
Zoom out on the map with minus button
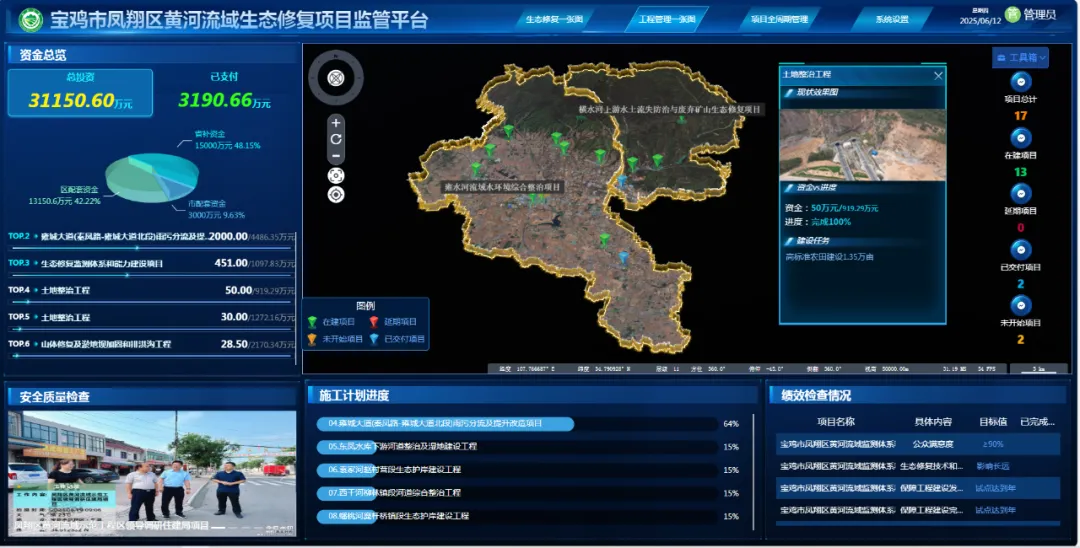click(336, 156)
